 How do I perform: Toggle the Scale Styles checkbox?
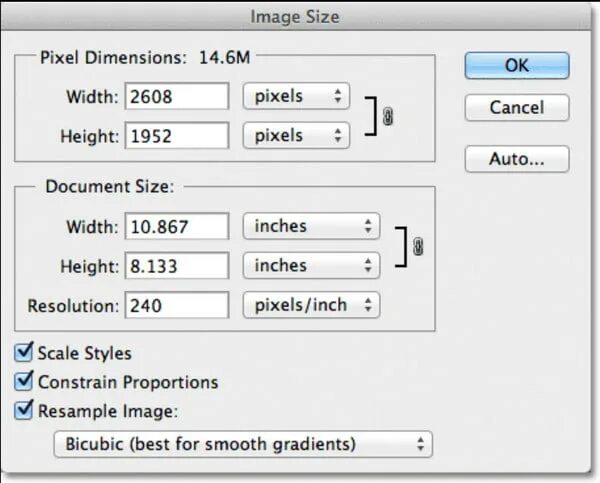click(24, 353)
